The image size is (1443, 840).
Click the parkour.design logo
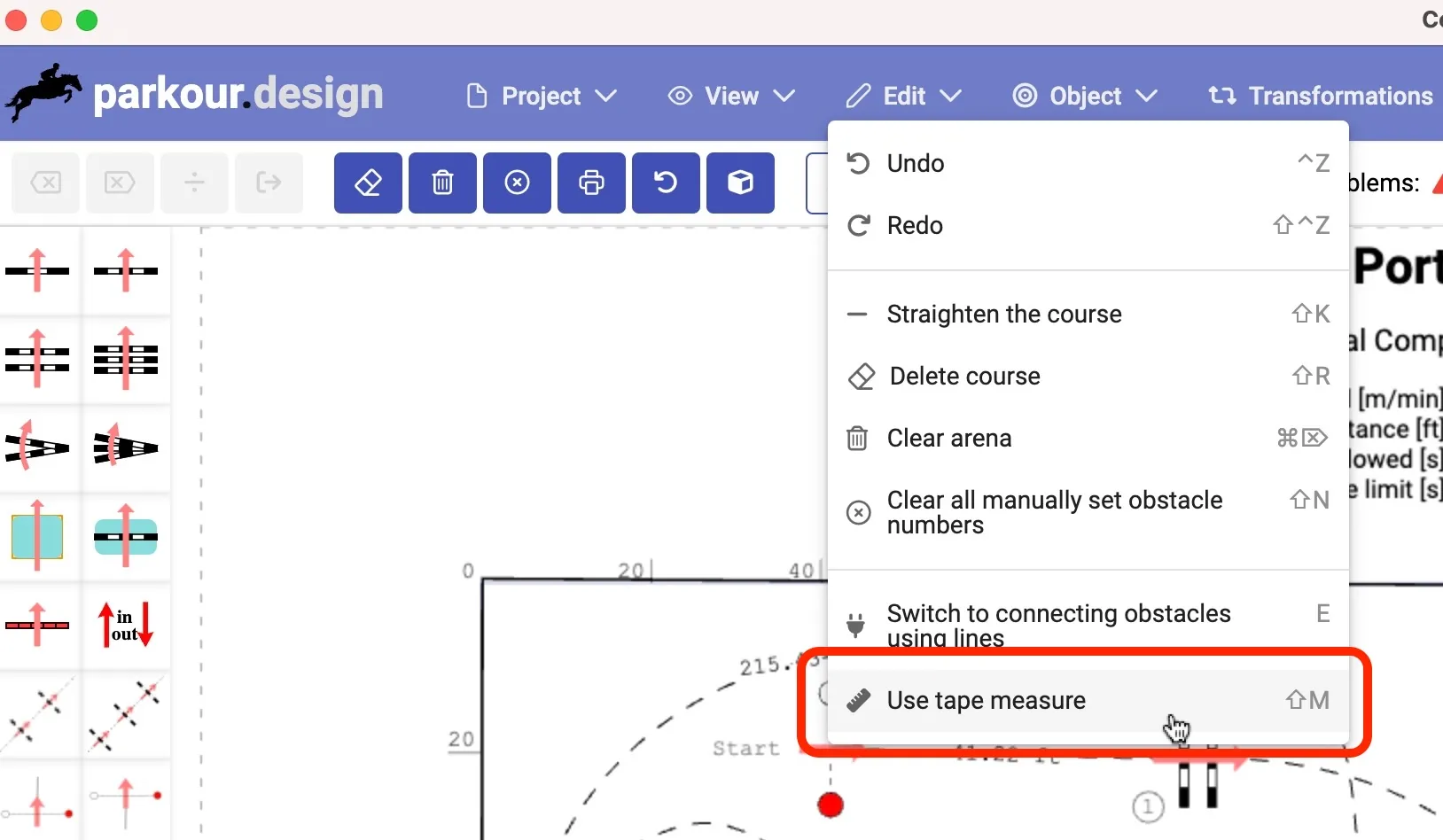point(195,94)
